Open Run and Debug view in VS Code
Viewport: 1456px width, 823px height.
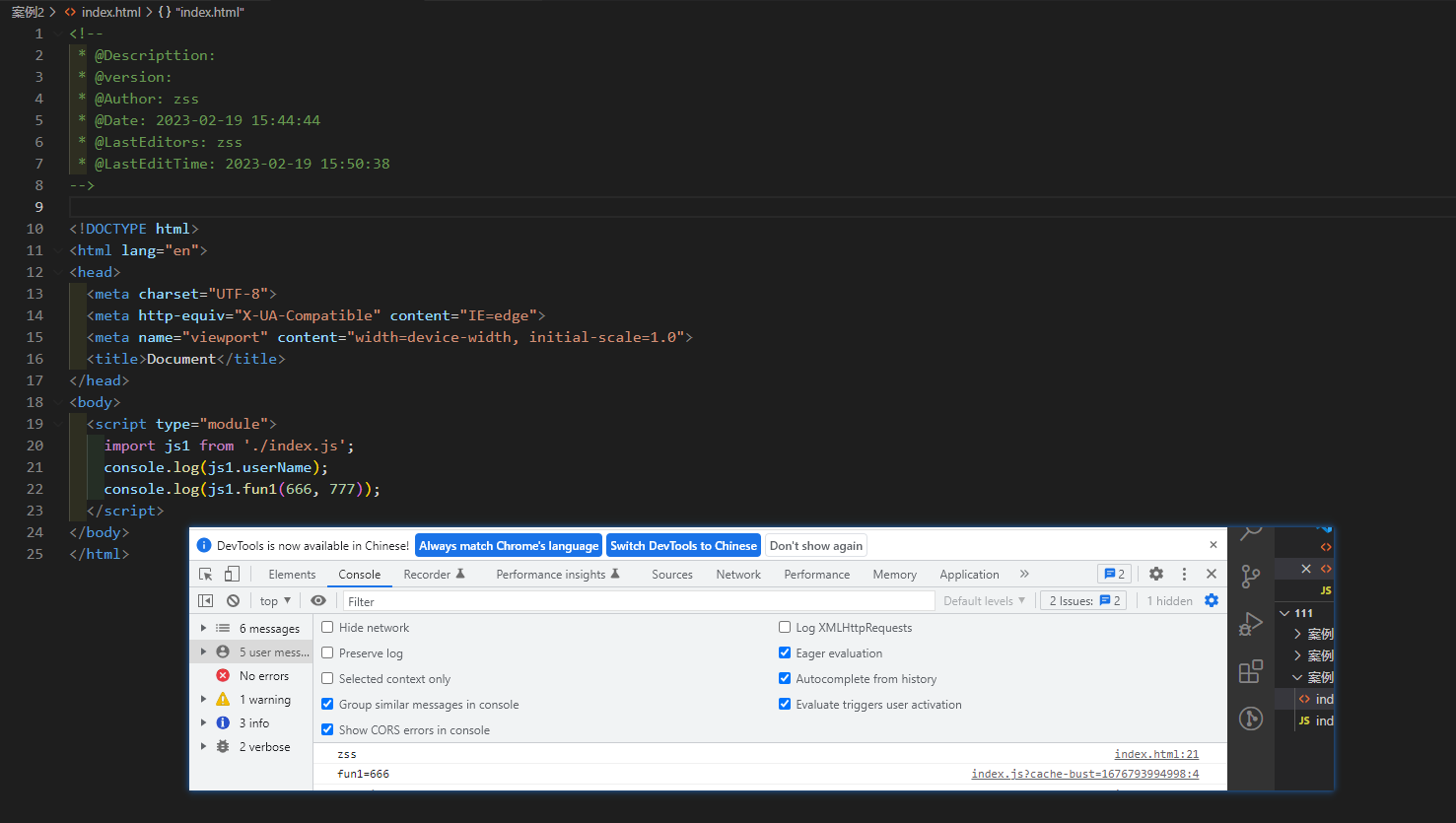click(x=1251, y=624)
